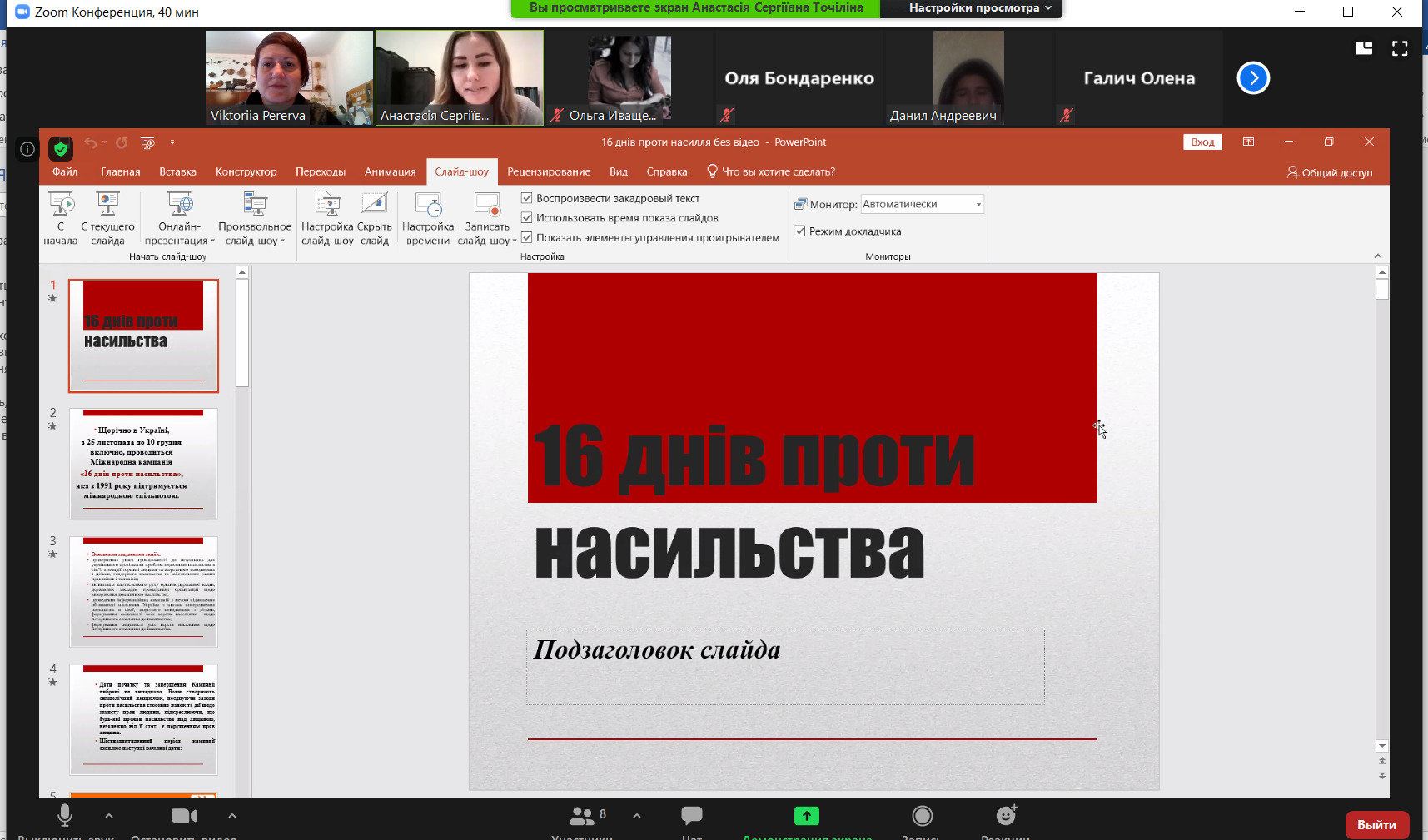Open slide show setup icon
This screenshot has width=1428, height=840.
click(327, 204)
